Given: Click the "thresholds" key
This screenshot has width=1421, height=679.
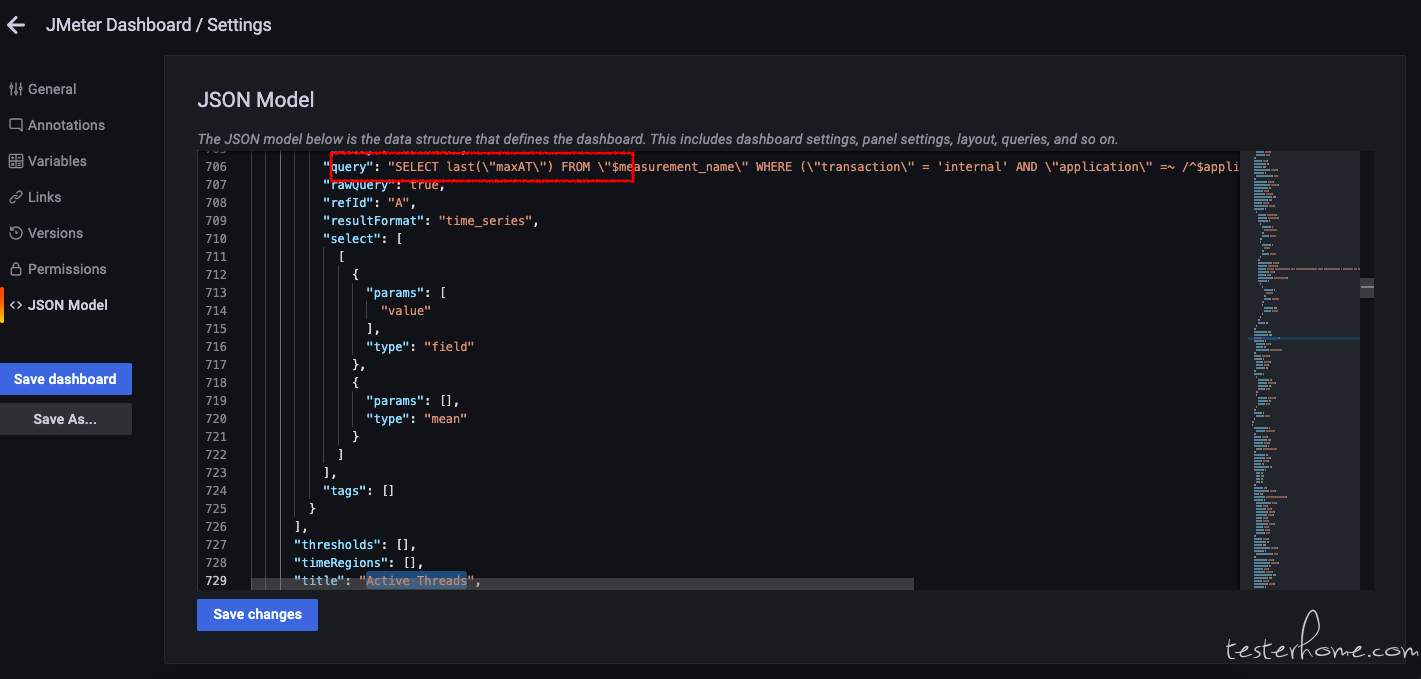Looking at the screenshot, I should (340, 544).
